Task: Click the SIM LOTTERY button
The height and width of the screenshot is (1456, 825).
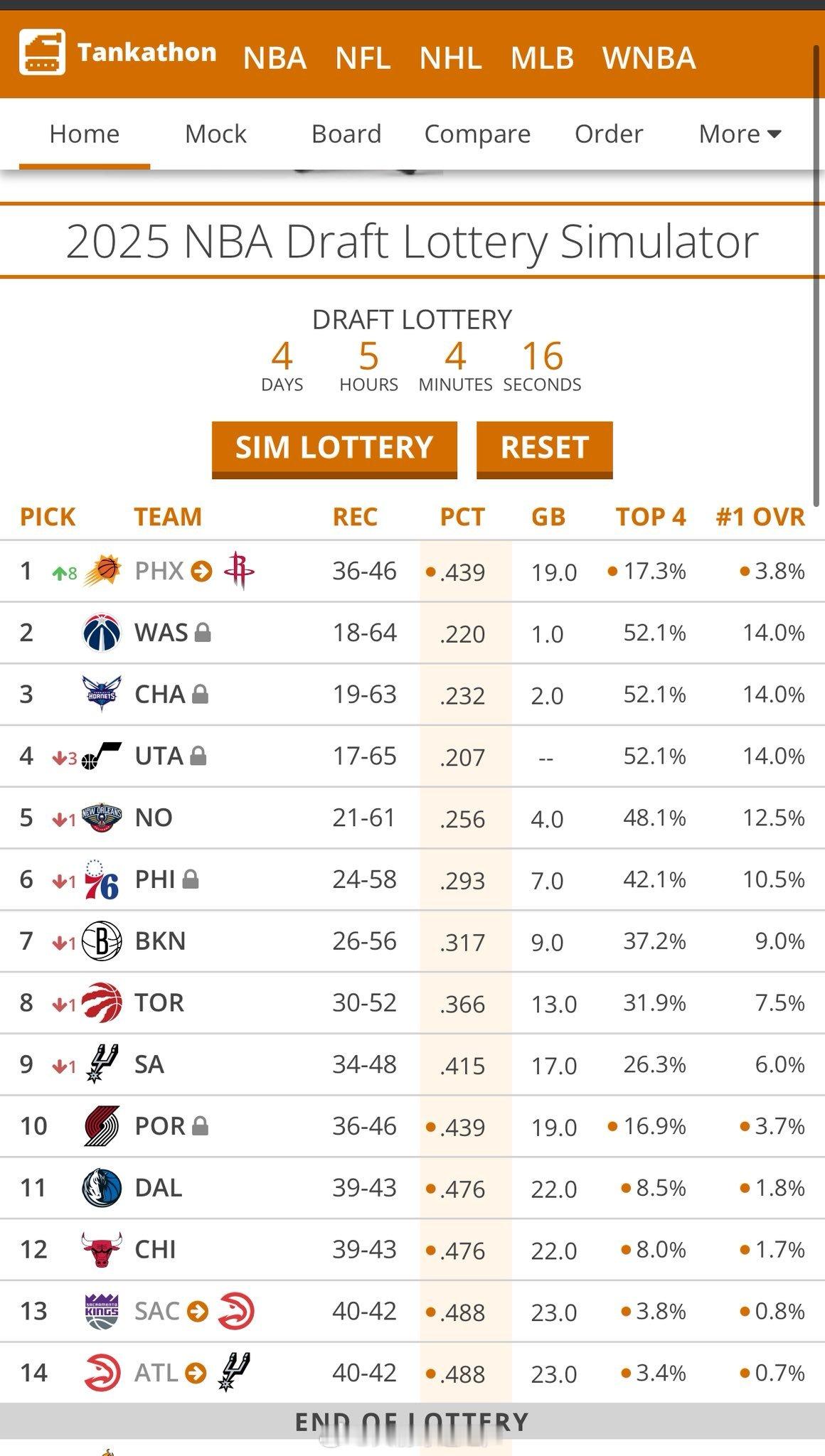Action: (334, 449)
